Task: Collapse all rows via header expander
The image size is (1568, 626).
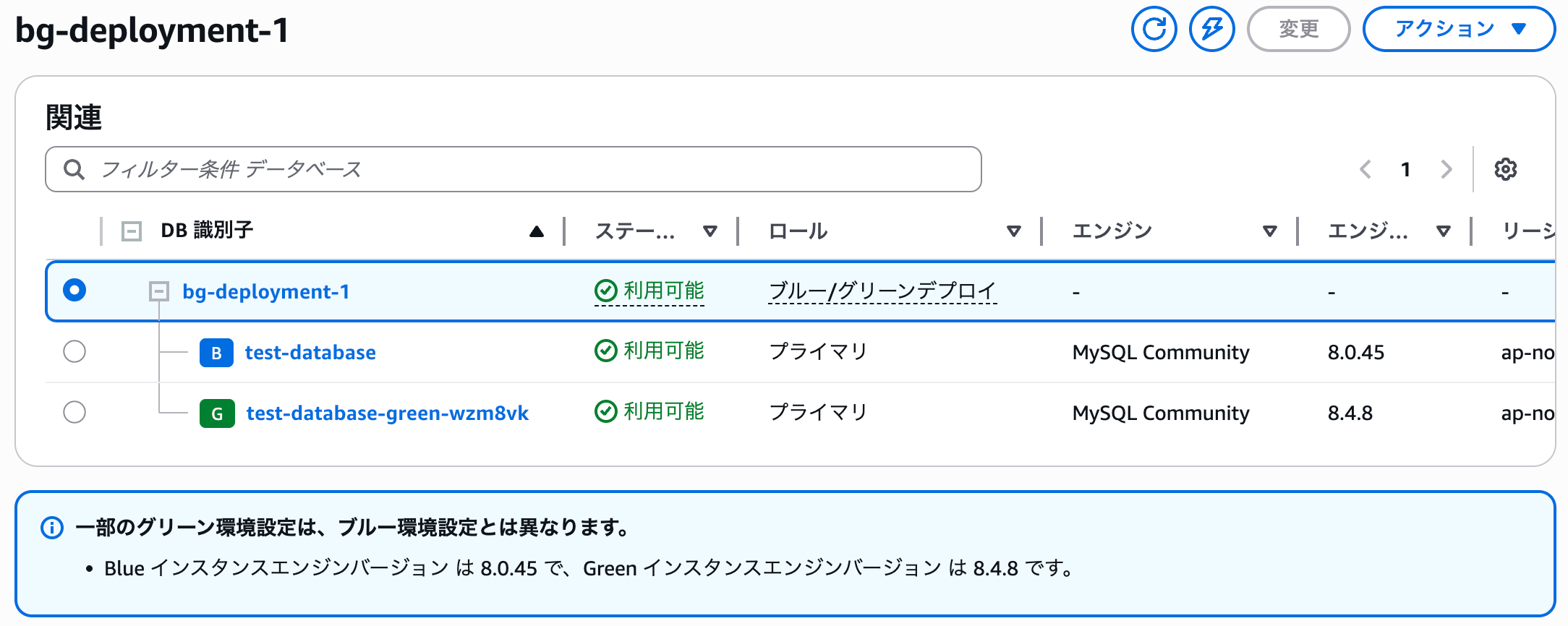Action: 132,231
